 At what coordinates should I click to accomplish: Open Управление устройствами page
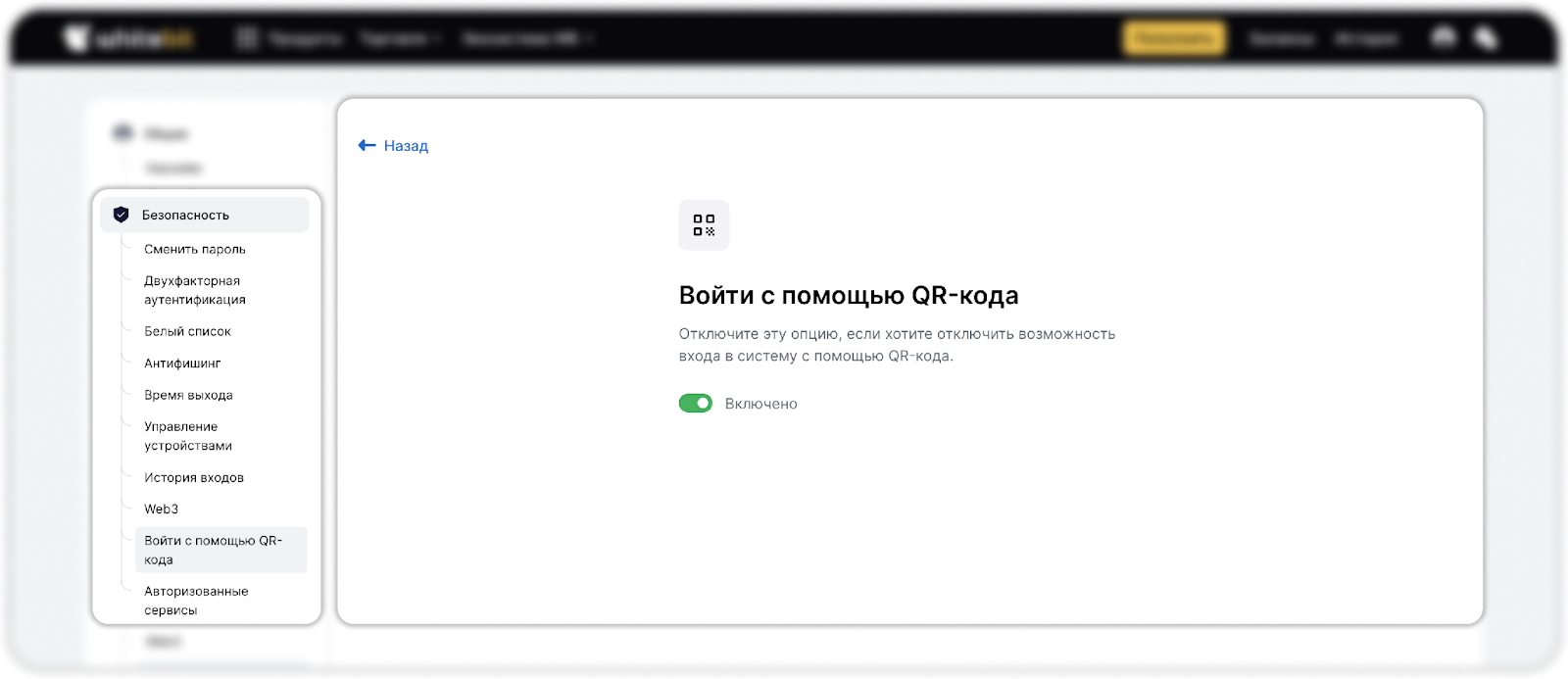(188, 436)
